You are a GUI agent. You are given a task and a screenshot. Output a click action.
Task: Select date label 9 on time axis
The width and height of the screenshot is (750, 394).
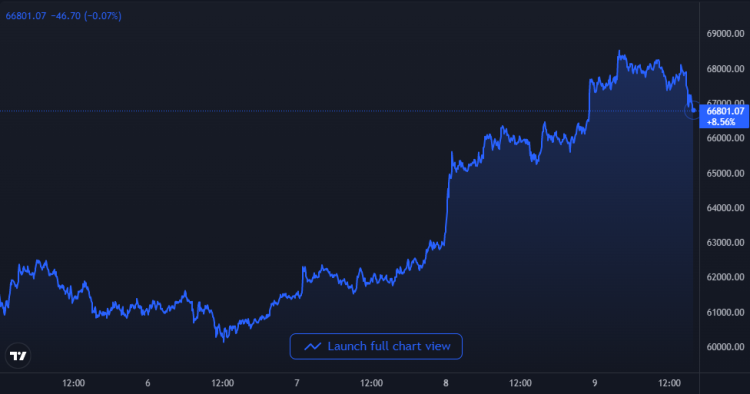tap(595, 383)
